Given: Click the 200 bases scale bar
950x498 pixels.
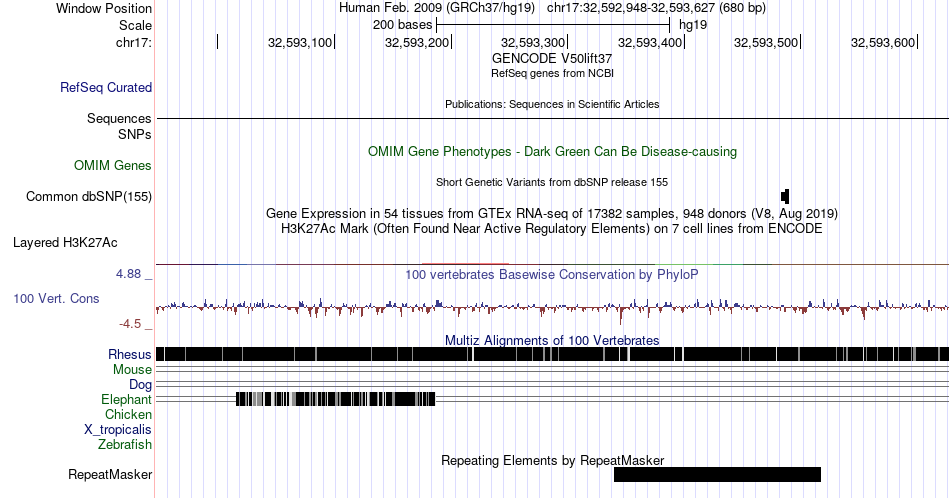Looking at the screenshot, I should coord(553,25).
